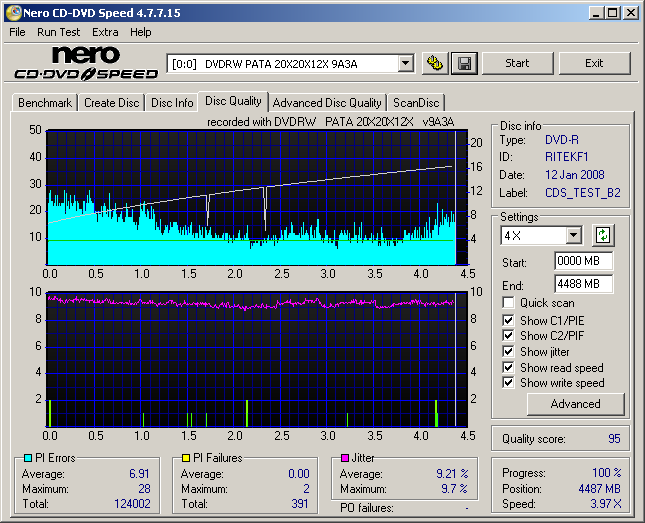Click the Start button
Screen dimensions: 645x523
coord(517,63)
